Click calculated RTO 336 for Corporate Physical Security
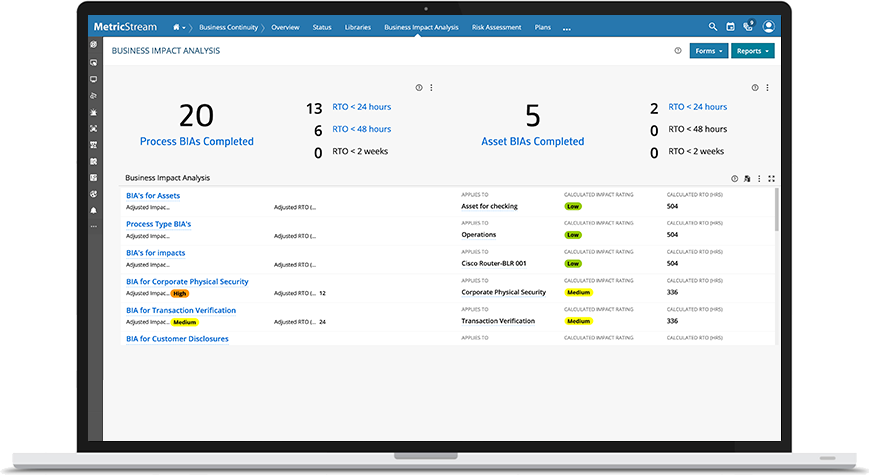This screenshot has width=870, height=475. [x=672, y=292]
